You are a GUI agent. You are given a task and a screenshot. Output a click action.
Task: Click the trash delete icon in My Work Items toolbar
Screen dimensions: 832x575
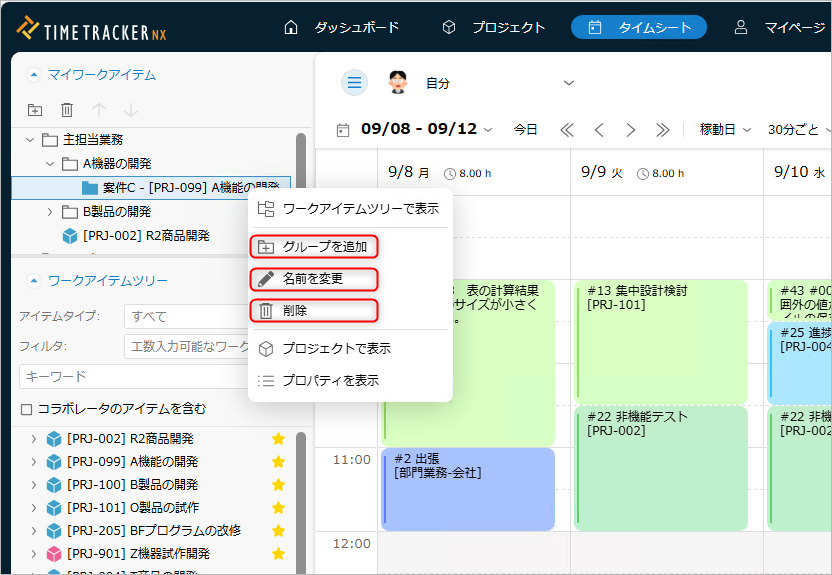point(67,110)
